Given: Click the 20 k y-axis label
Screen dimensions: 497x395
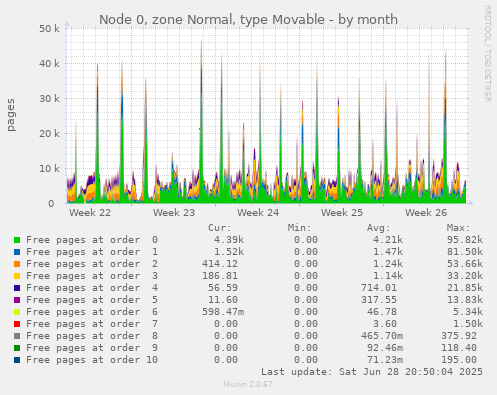Looking at the screenshot, I should coord(49,134).
